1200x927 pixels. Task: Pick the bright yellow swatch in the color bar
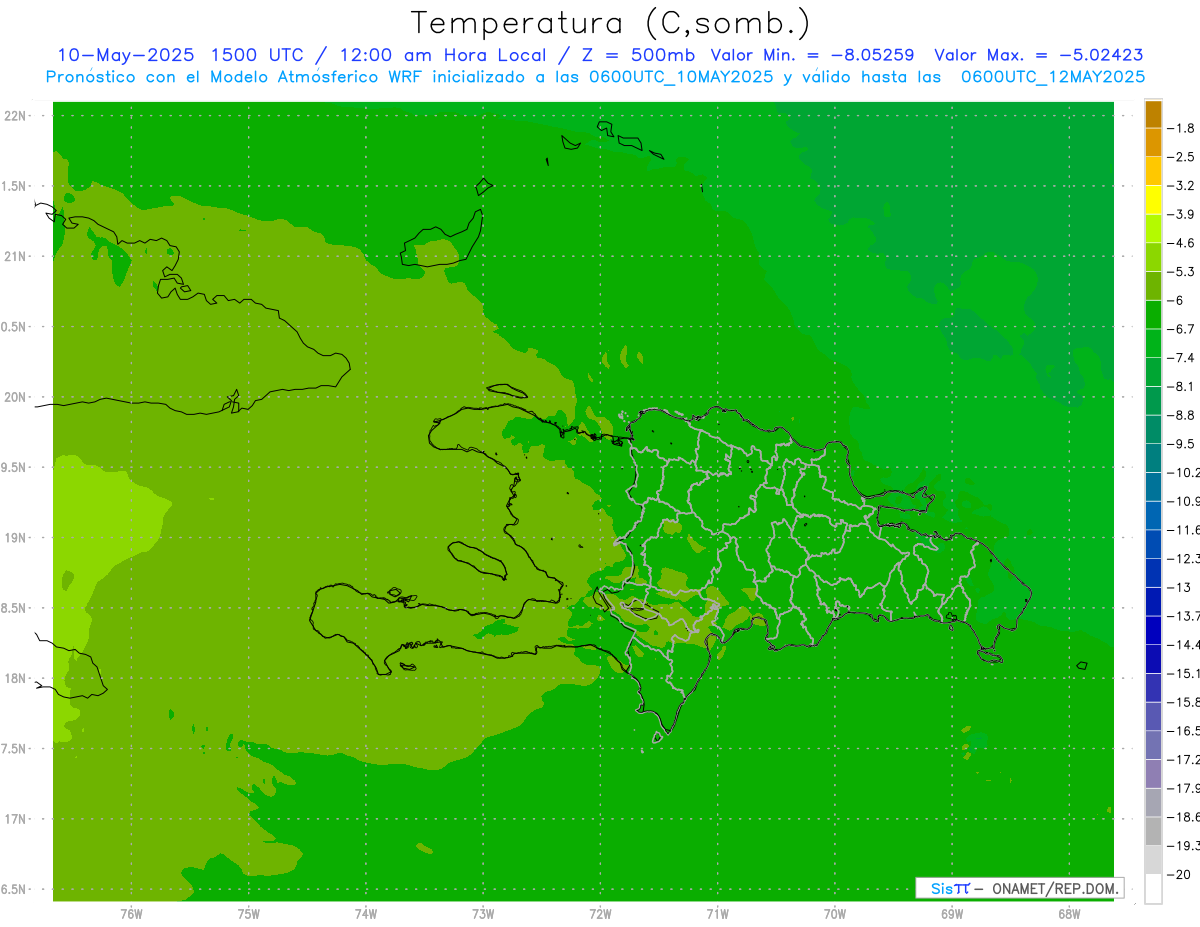1153,200
